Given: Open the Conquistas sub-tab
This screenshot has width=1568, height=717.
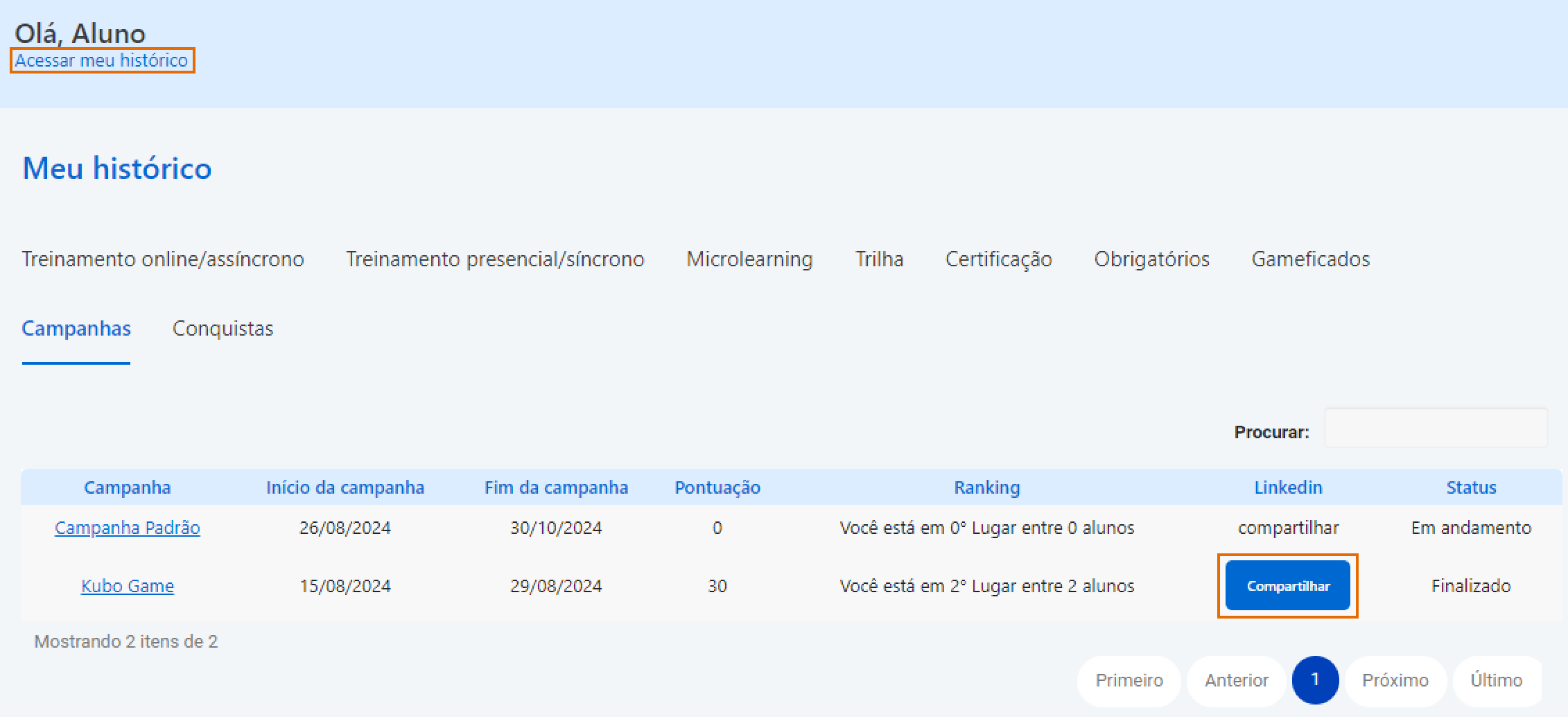Looking at the screenshot, I should point(223,328).
